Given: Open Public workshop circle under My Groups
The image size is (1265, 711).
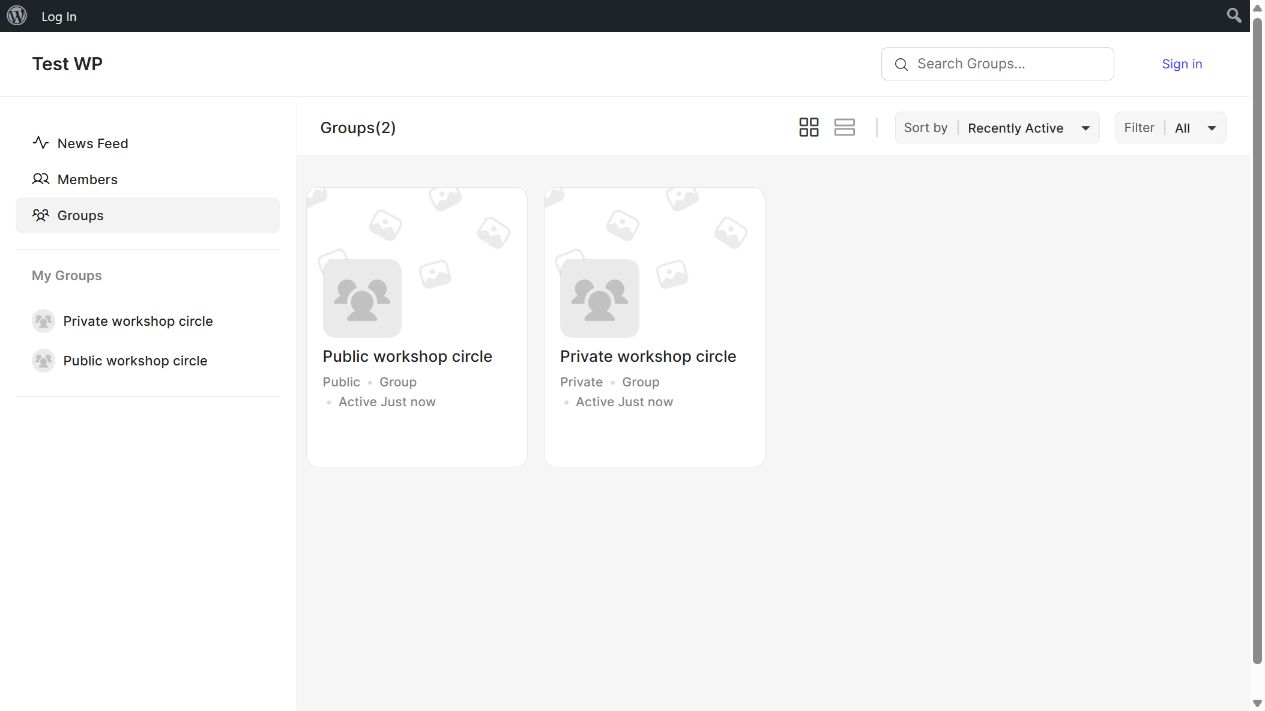Looking at the screenshot, I should pyautogui.click(x=135, y=361).
